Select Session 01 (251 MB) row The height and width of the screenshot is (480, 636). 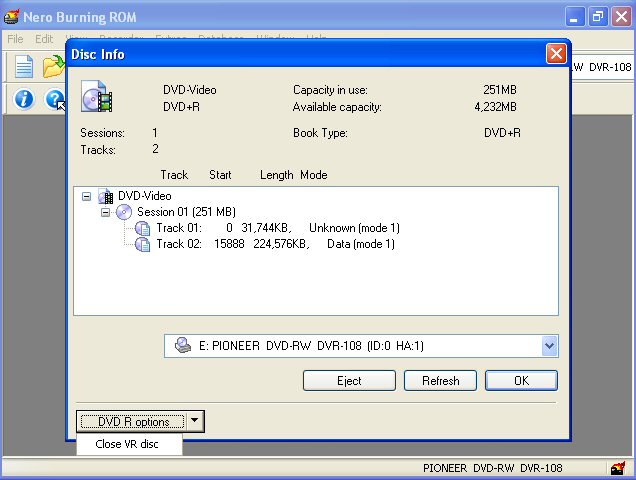[x=186, y=212]
